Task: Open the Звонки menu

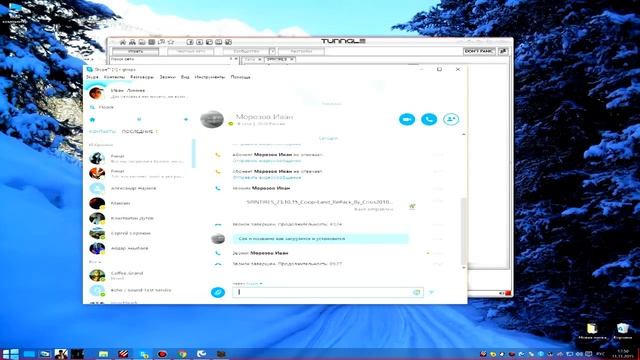Action: click(167, 77)
